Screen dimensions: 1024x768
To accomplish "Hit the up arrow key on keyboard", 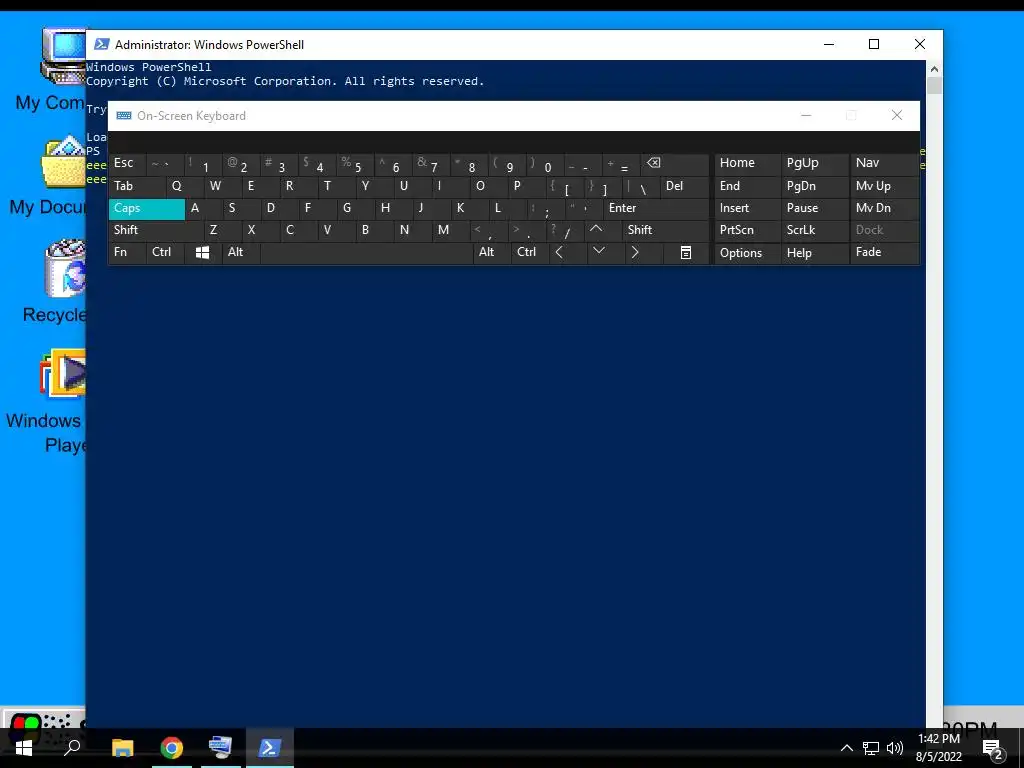I will tap(596, 230).
